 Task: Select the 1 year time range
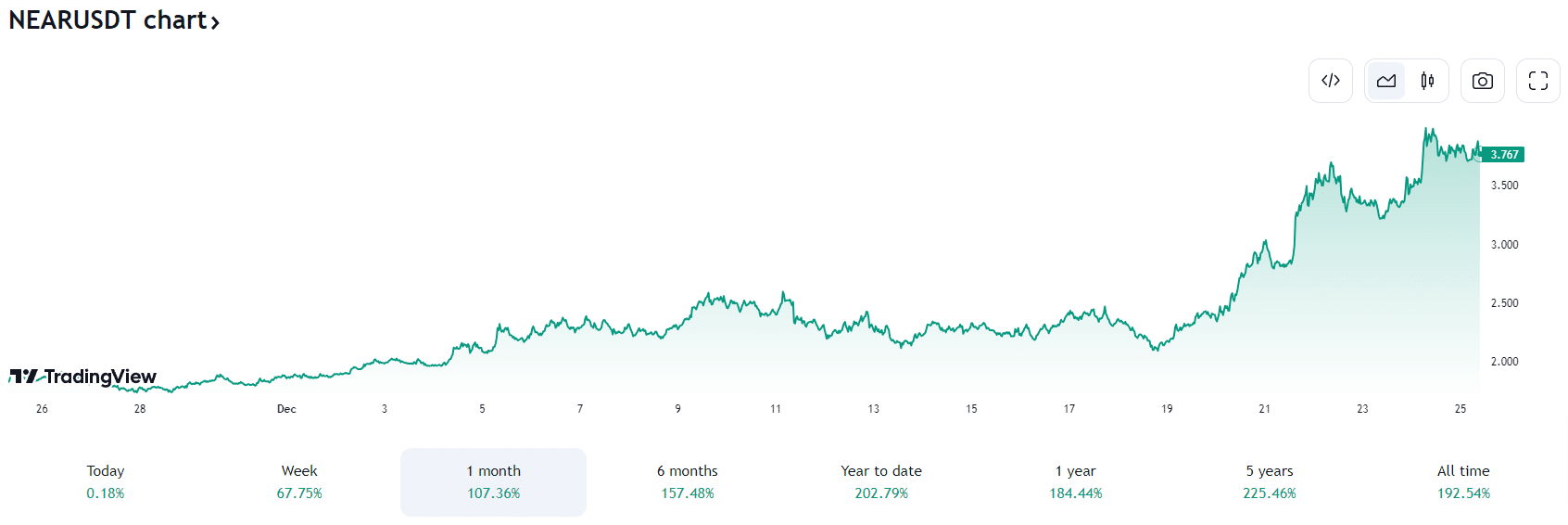pos(1076,482)
